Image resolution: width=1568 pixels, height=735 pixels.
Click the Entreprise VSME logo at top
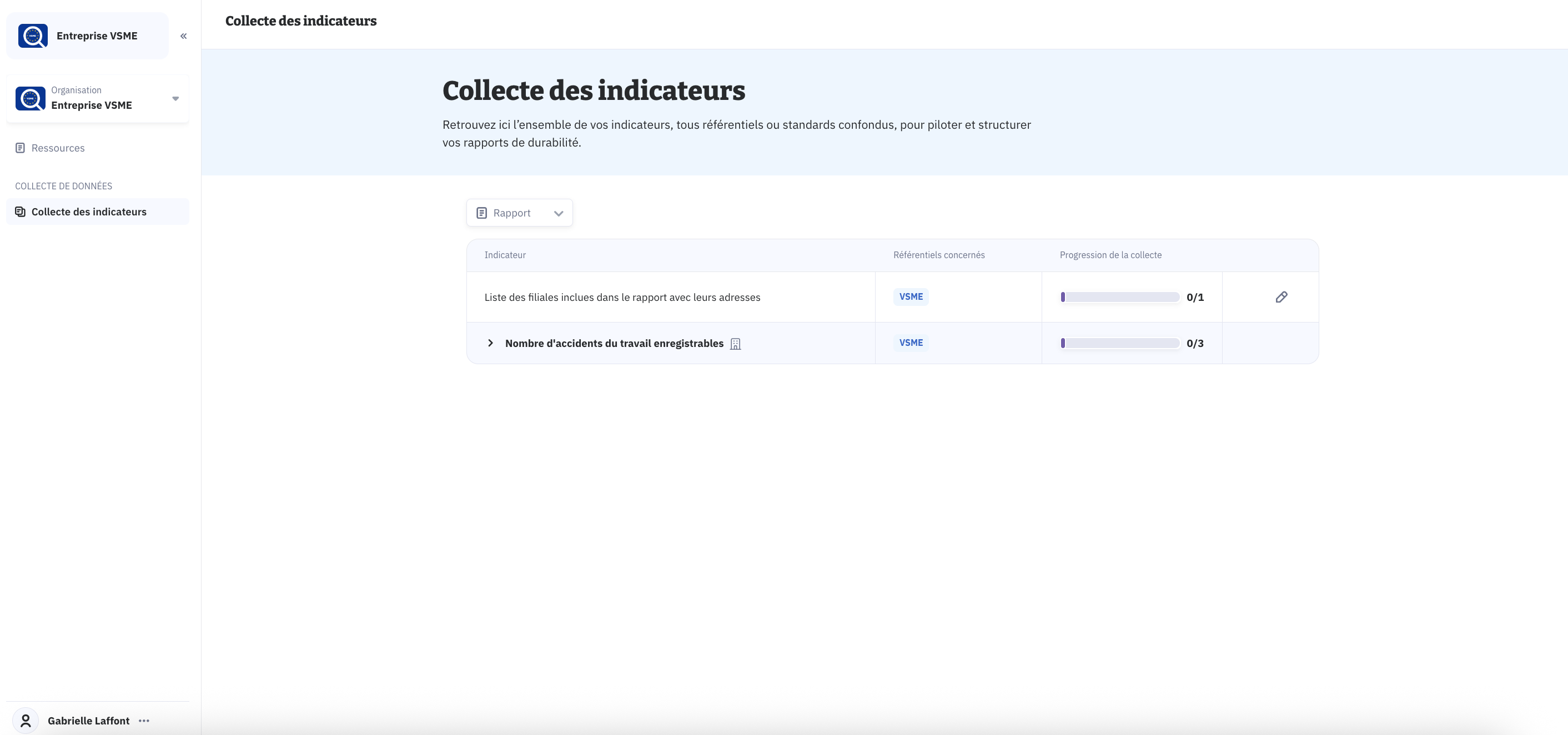[33, 36]
